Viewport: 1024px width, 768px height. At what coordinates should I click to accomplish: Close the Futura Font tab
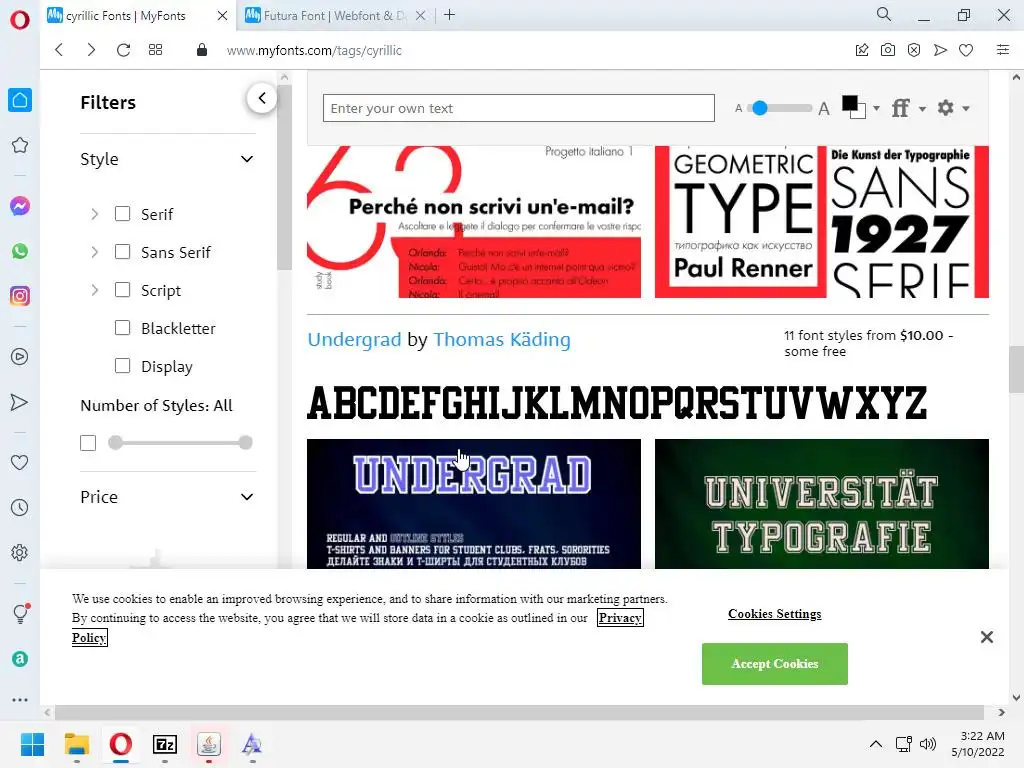click(421, 16)
